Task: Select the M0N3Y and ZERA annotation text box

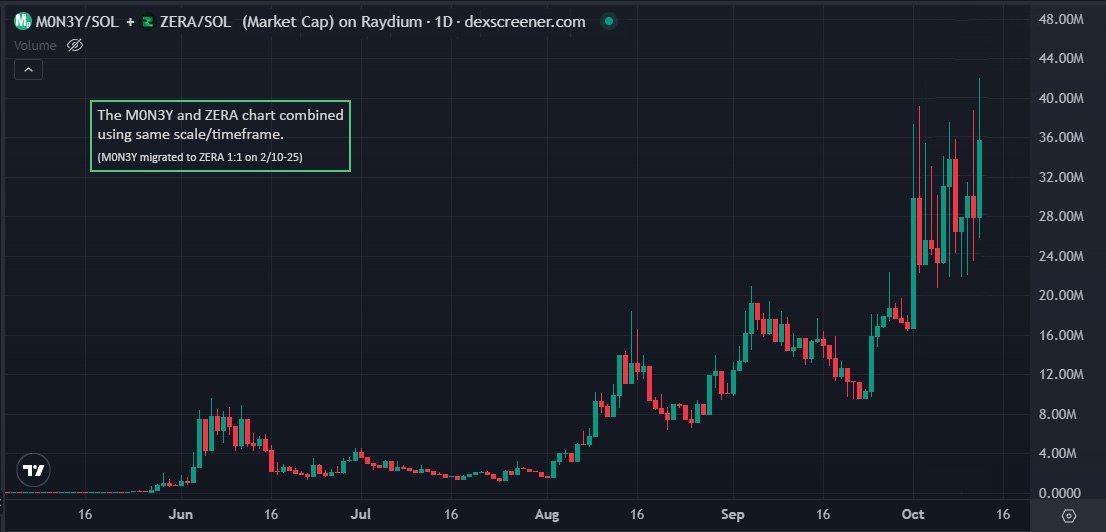Action: 221,135
